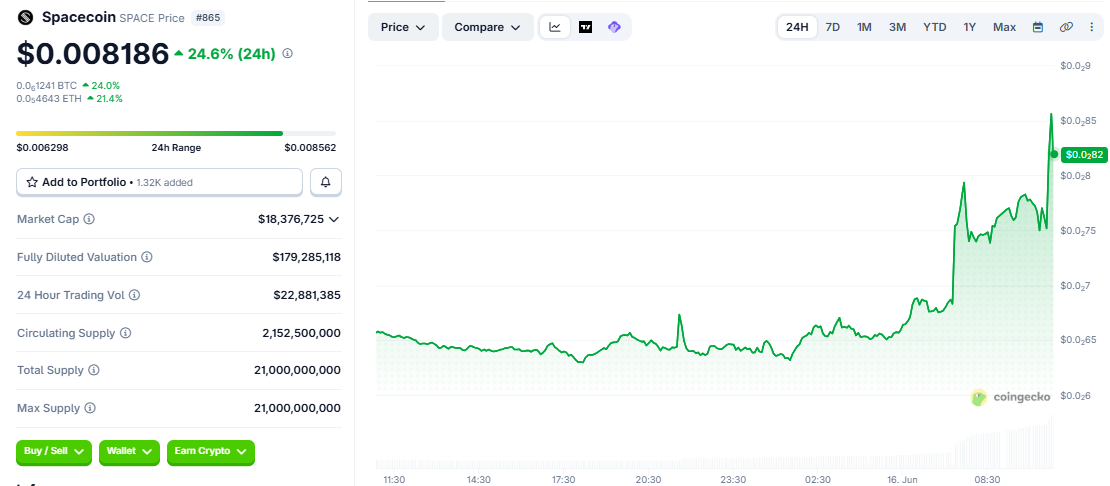Select the 3M time range tab
The width and height of the screenshot is (1110, 486).
pos(897,27)
